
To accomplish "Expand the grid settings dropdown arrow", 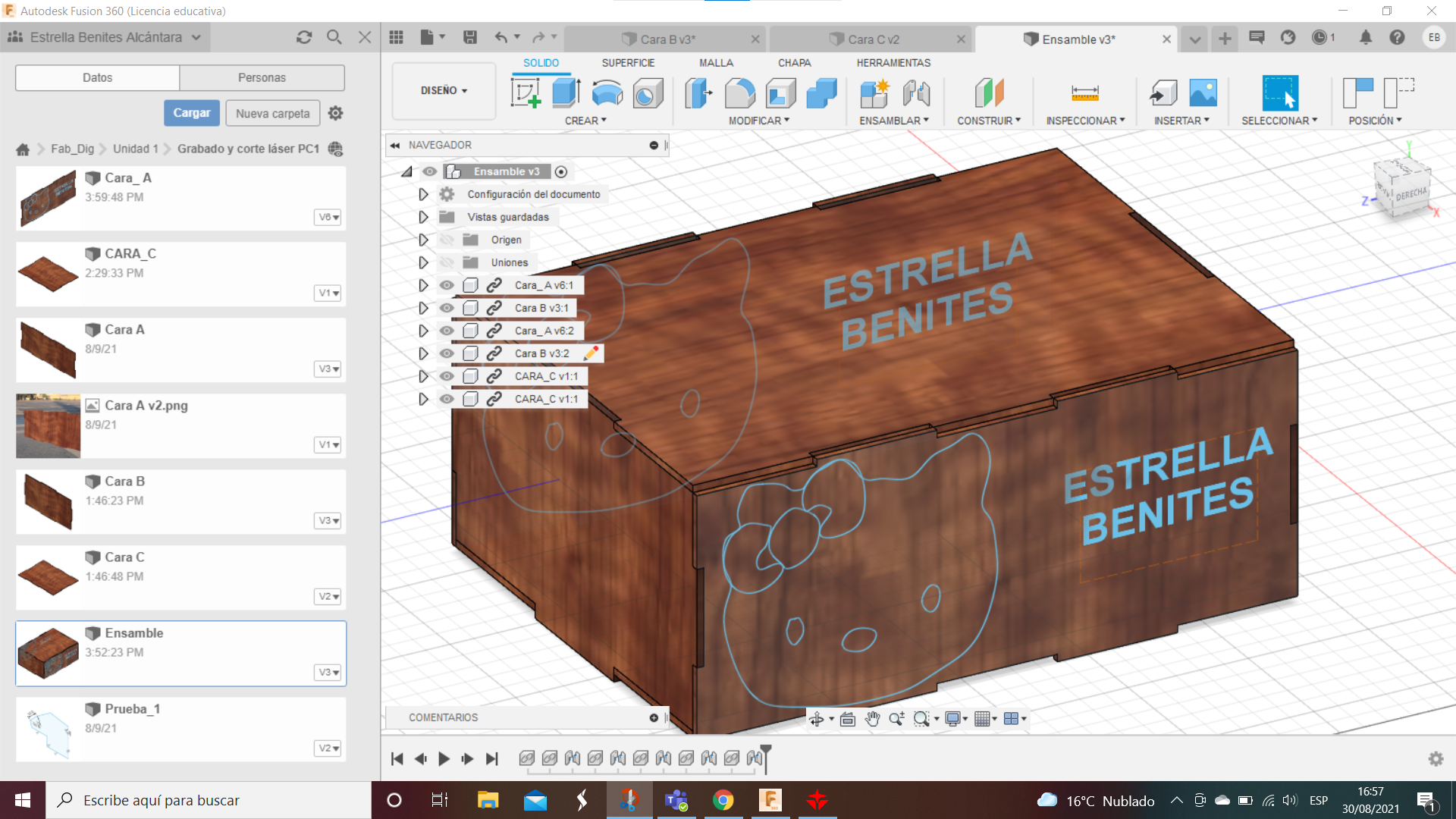I will coord(994,719).
